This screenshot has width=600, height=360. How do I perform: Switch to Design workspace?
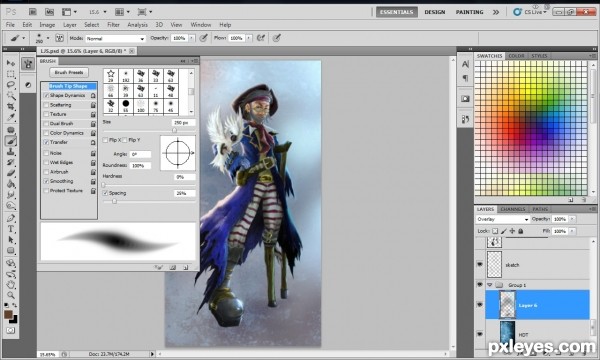click(435, 12)
